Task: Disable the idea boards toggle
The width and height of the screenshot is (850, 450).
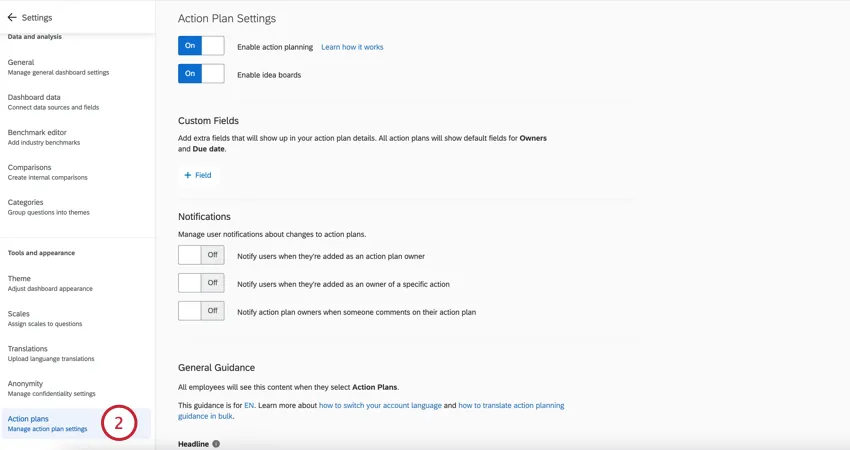Action: [x=201, y=74]
